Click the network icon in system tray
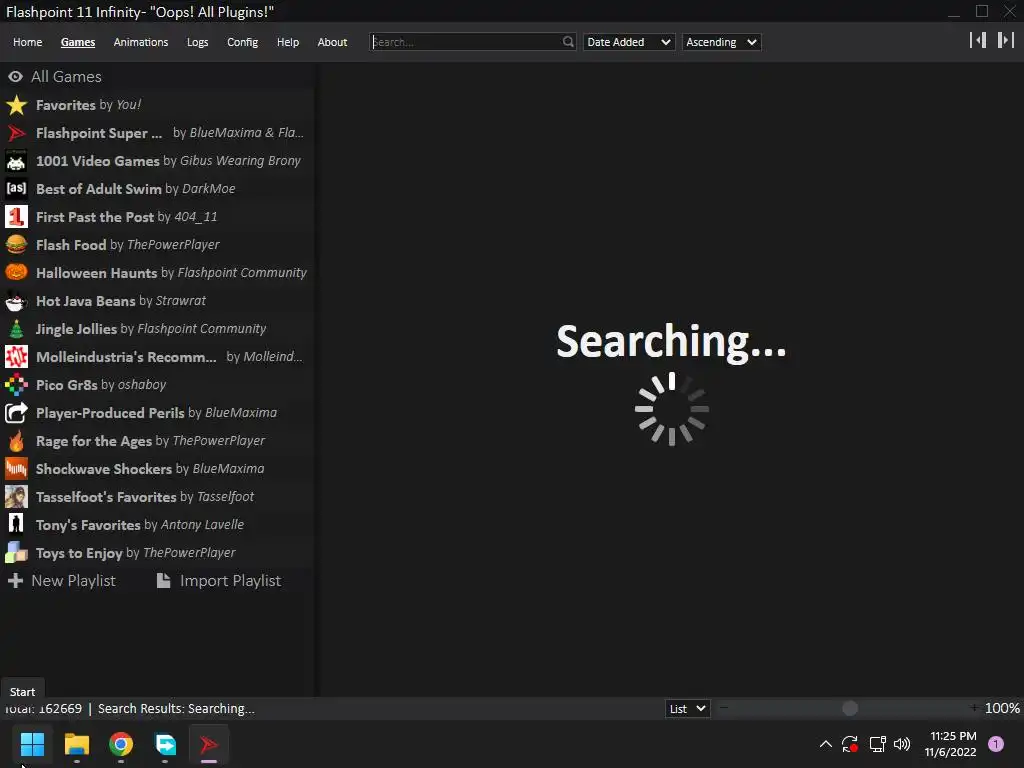Viewport: 1024px width, 768px height. click(877, 744)
